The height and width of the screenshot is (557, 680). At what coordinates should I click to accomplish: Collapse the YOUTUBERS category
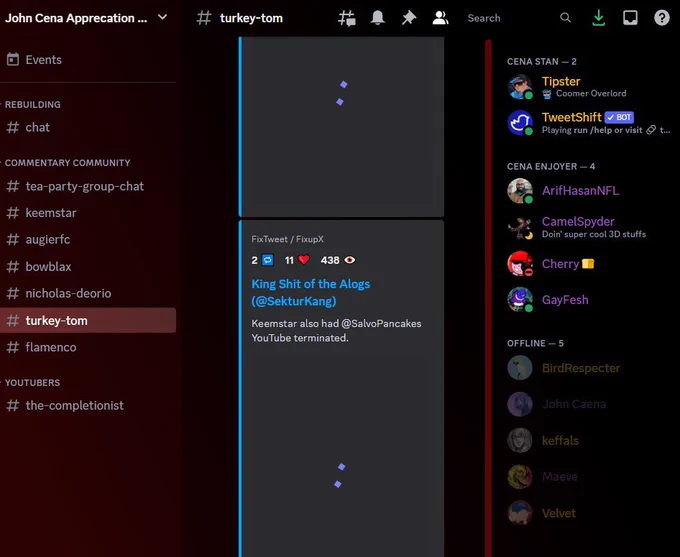pyautogui.click(x=32, y=383)
